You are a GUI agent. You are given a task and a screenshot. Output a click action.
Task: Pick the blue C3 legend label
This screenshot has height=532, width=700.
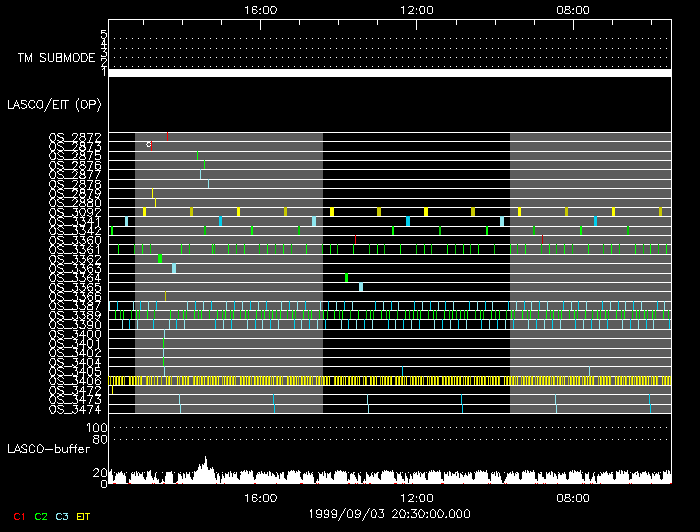[x=63, y=515]
